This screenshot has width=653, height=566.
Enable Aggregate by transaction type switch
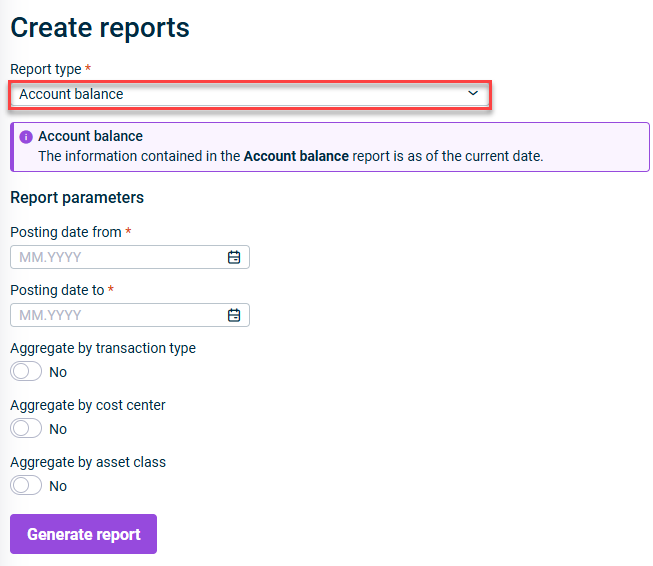pos(26,372)
